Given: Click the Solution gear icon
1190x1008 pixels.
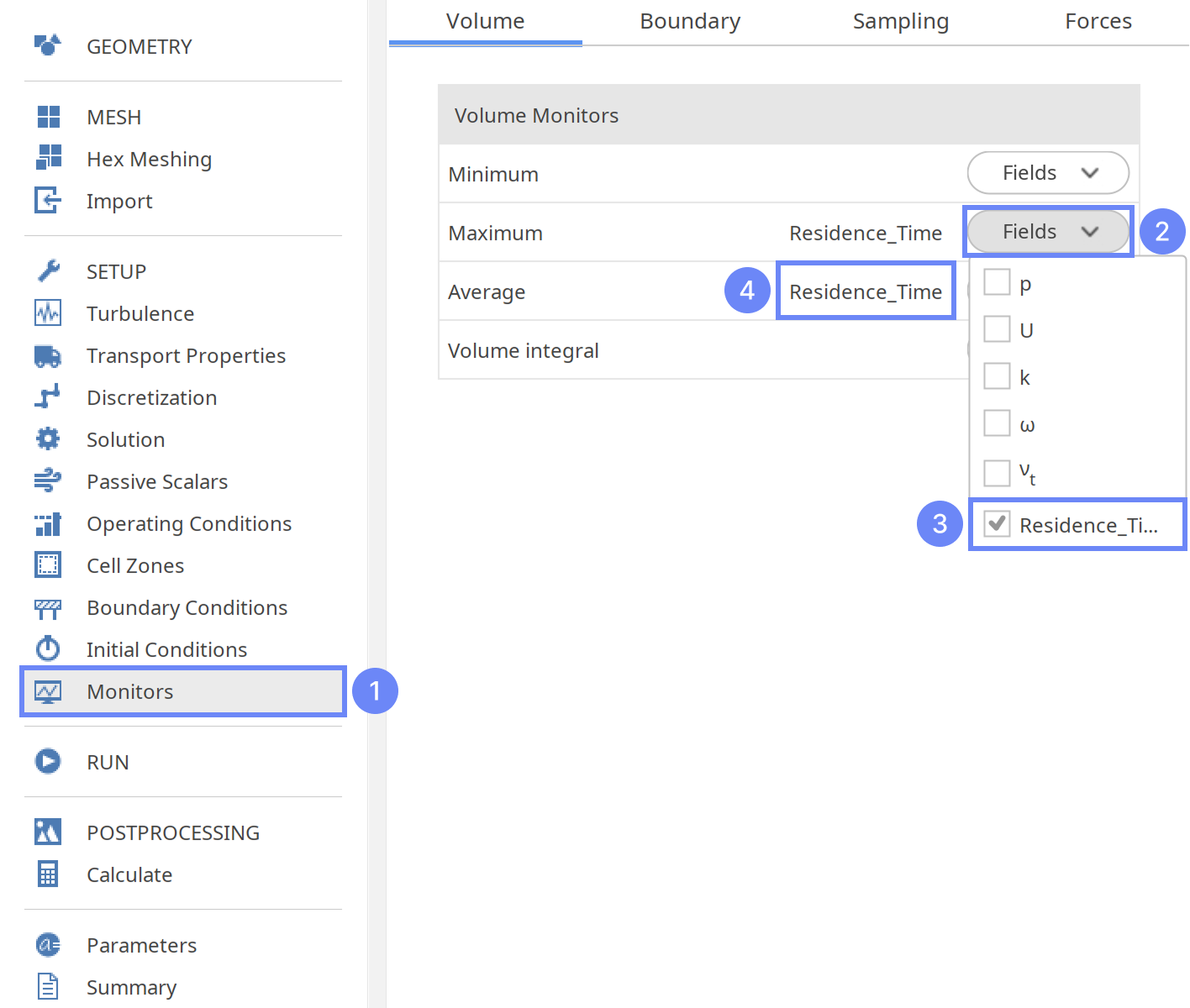Looking at the screenshot, I should (48, 439).
